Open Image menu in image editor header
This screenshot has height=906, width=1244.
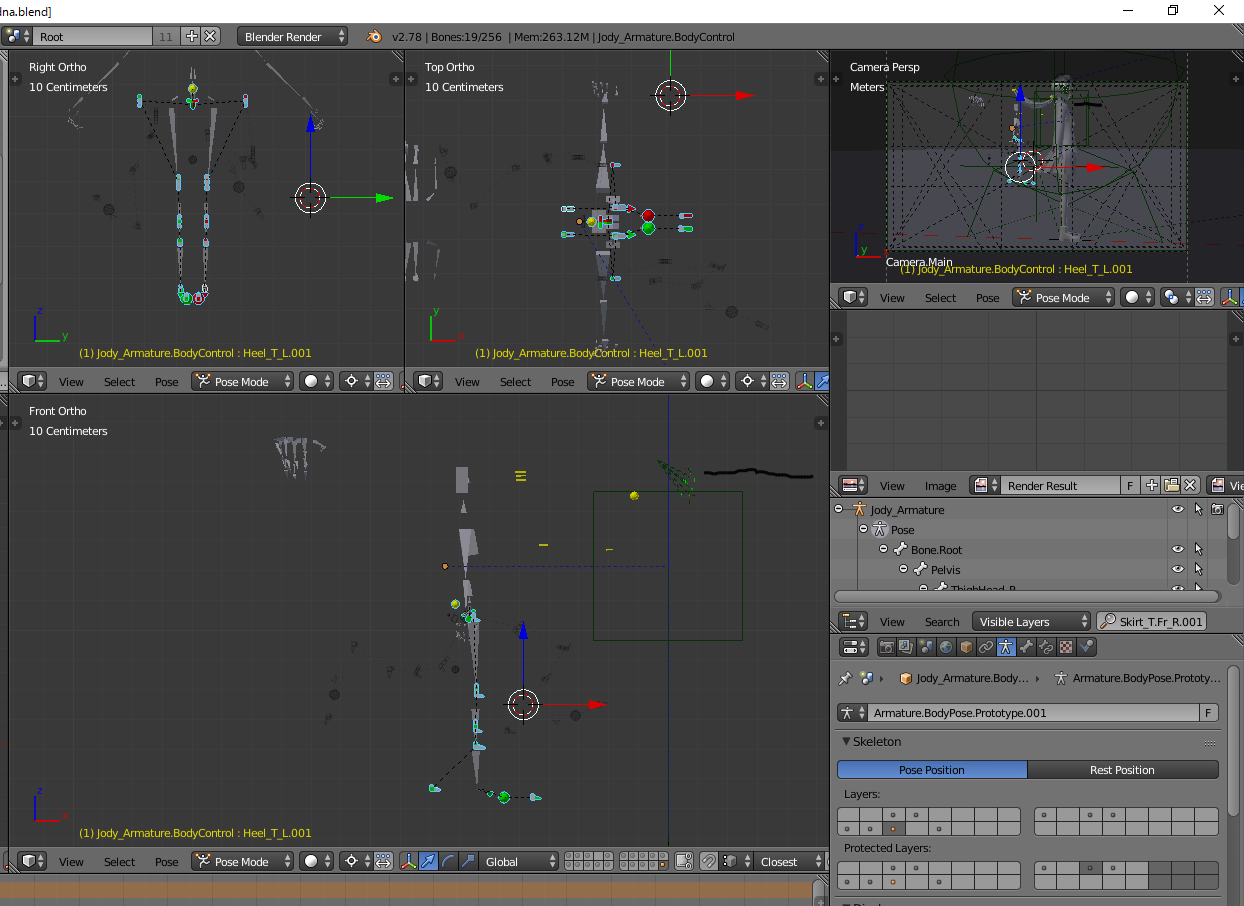point(940,486)
